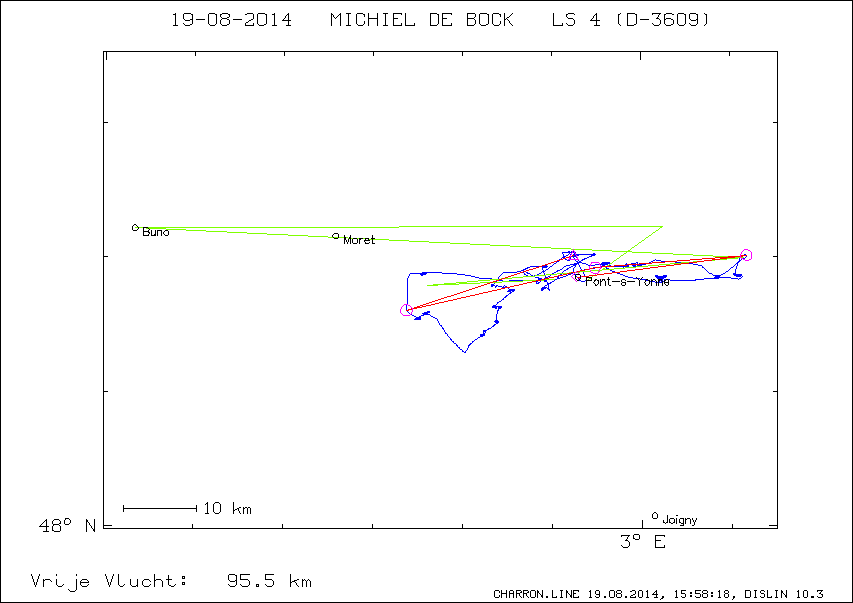
Task: Click the 95.5 km distance value
Action: click(x=269, y=581)
